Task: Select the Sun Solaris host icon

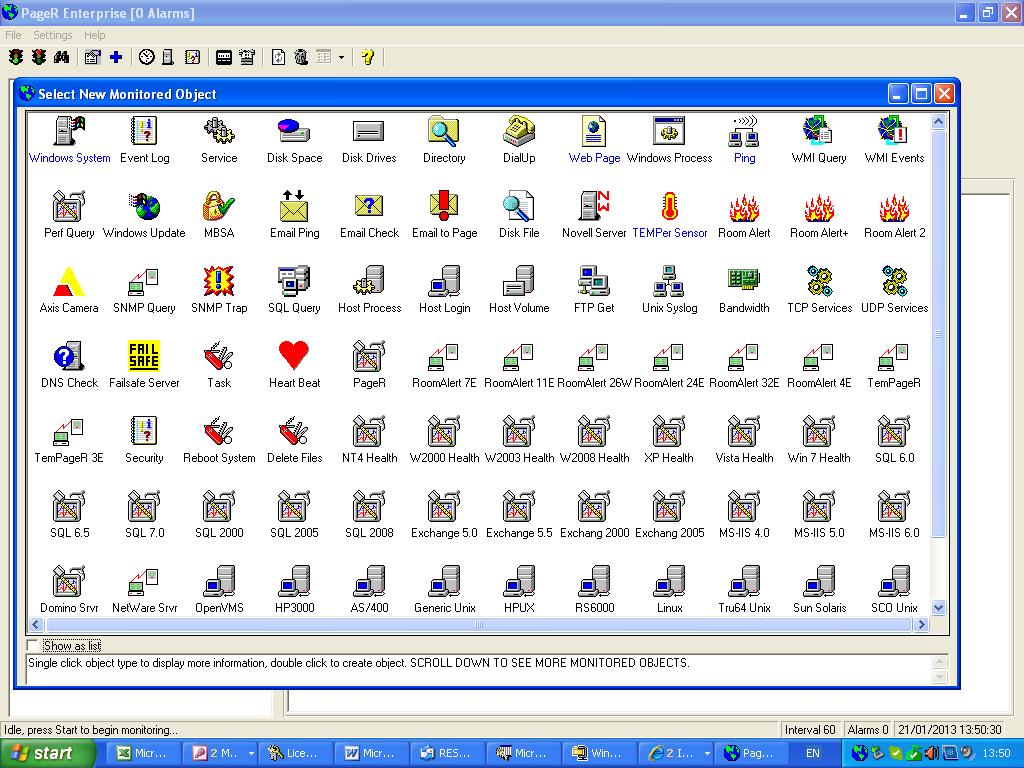Action: point(819,581)
